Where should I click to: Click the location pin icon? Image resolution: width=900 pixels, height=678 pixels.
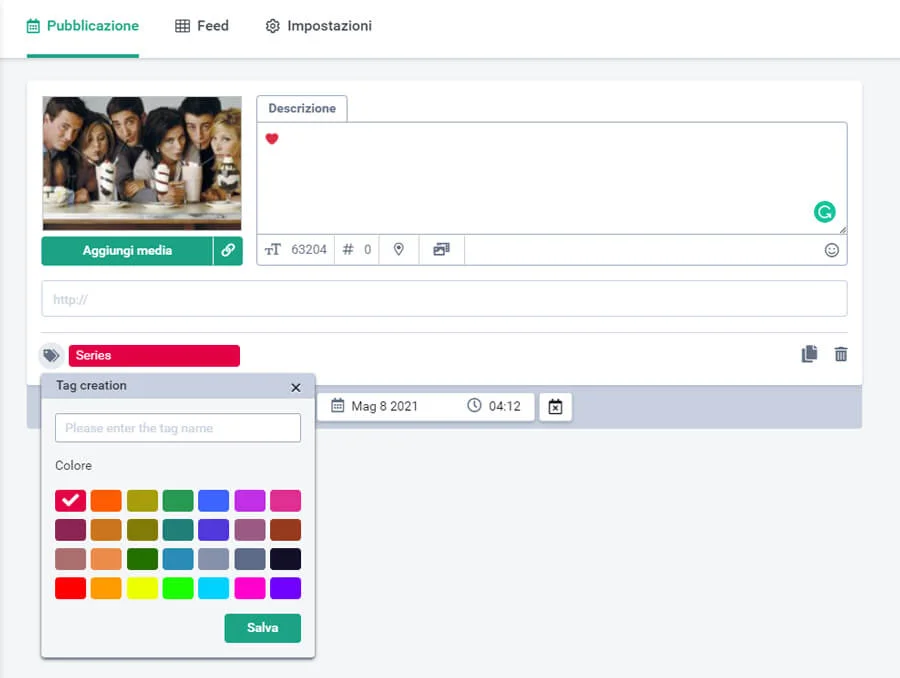pyautogui.click(x=398, y=250)
